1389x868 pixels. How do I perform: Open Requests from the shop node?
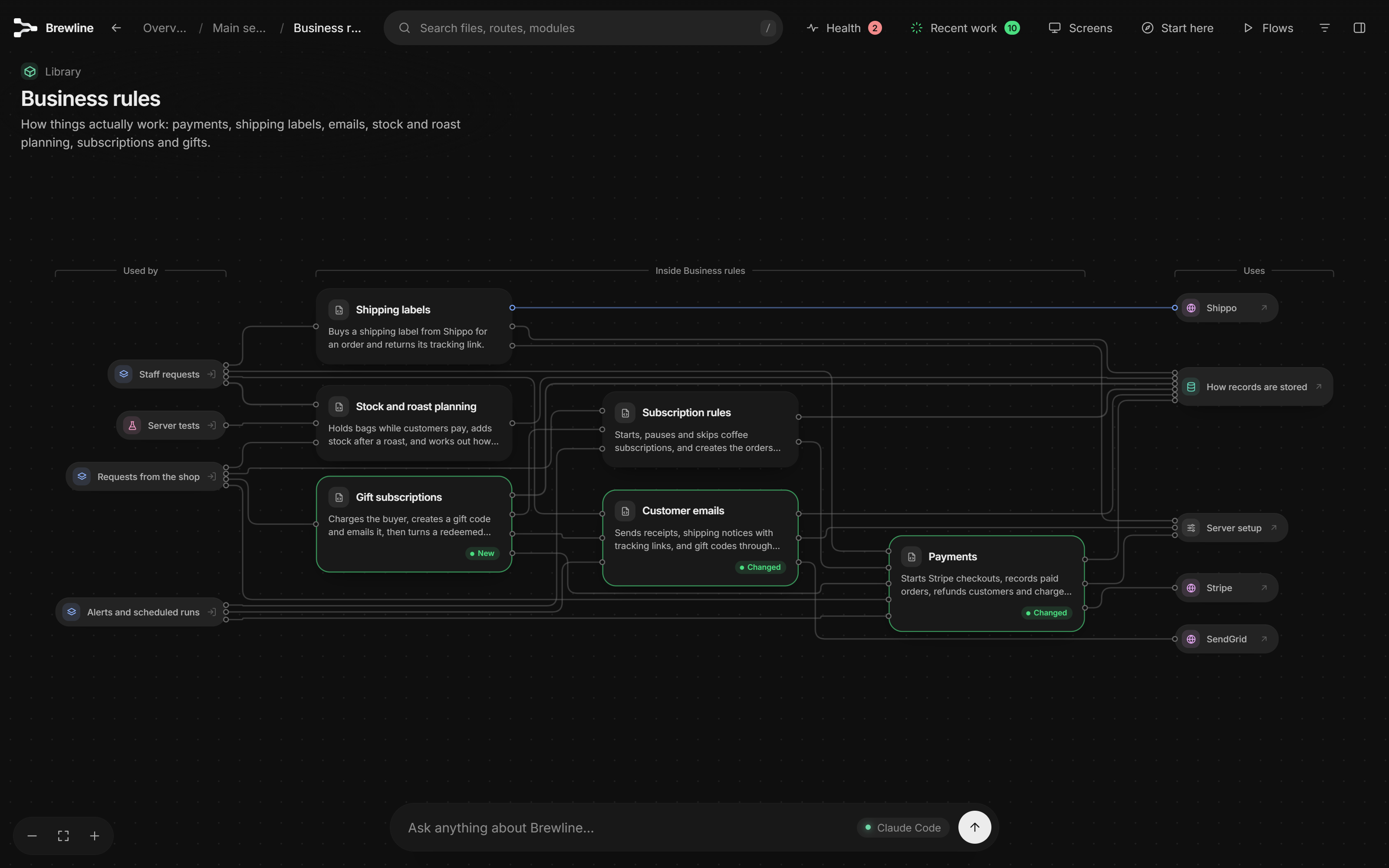coord(146,477)
